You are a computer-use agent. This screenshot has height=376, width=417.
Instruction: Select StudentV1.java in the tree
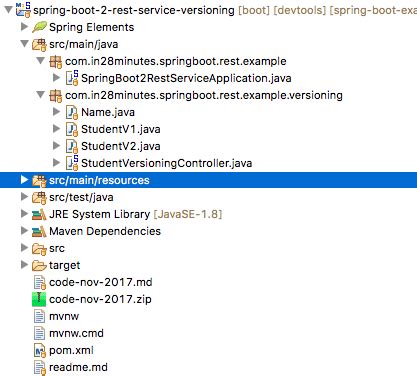pyautogui.click(x=121, y=129)
